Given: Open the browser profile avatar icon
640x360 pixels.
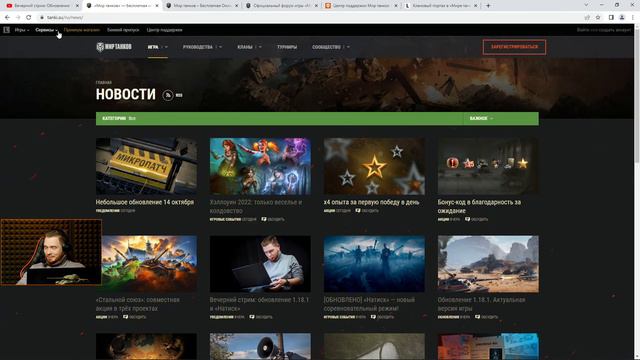Looking at the screenshot, I should [x=622, y=17].
